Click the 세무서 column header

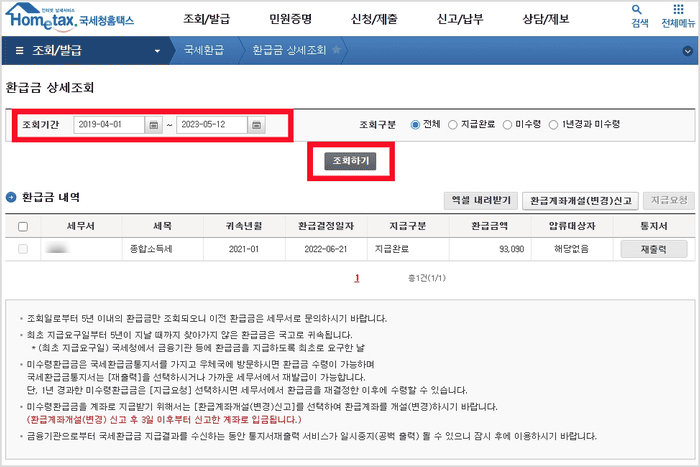pos(81,226)
